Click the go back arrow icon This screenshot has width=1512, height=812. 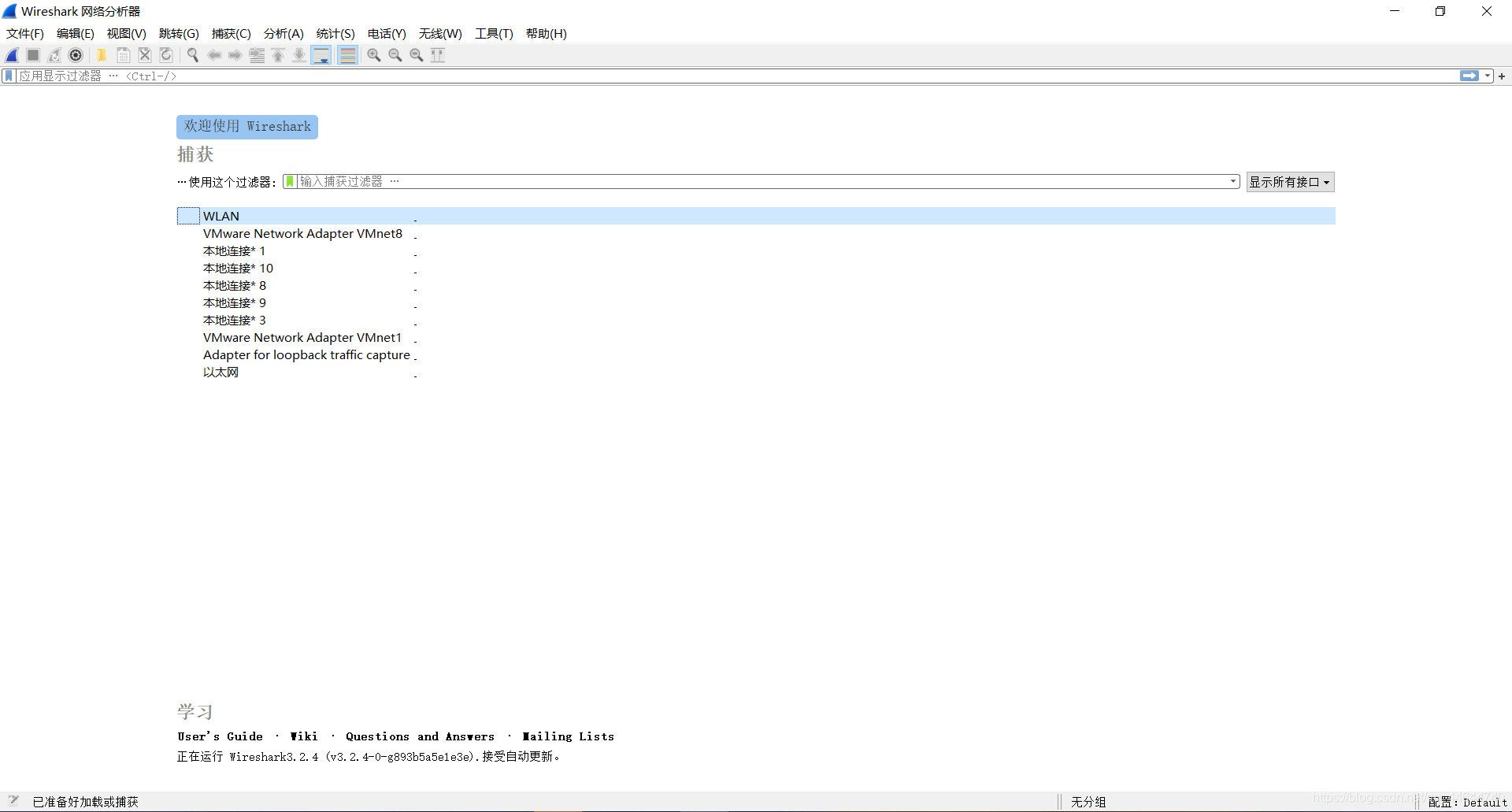click(x=214, y=55)
